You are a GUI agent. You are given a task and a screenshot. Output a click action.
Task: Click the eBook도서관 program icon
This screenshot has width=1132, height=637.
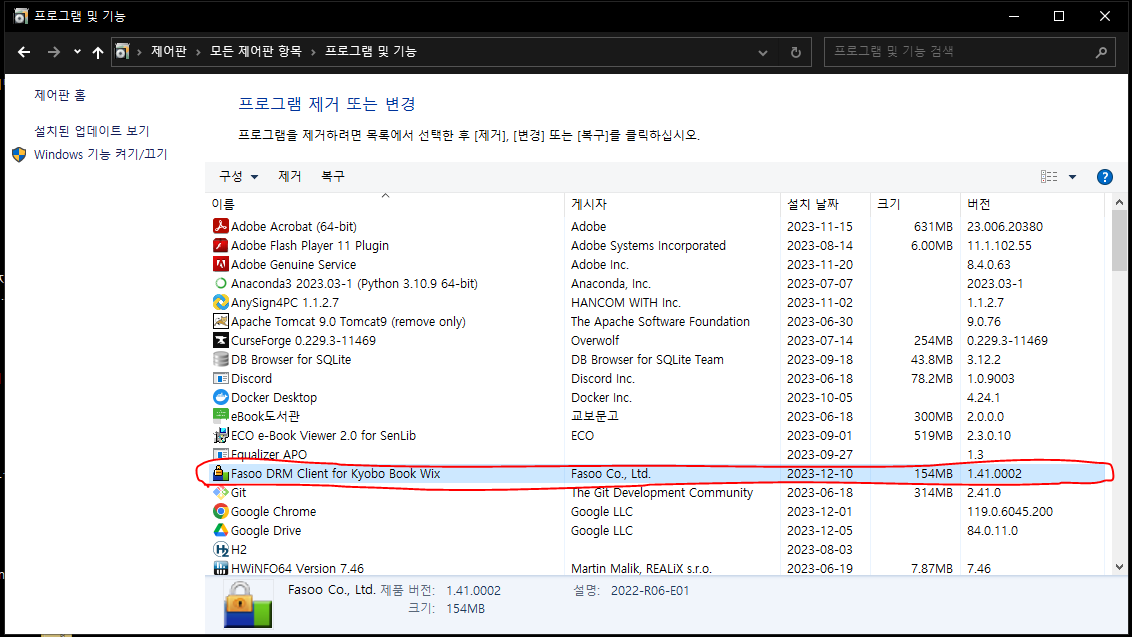(221, 416)
